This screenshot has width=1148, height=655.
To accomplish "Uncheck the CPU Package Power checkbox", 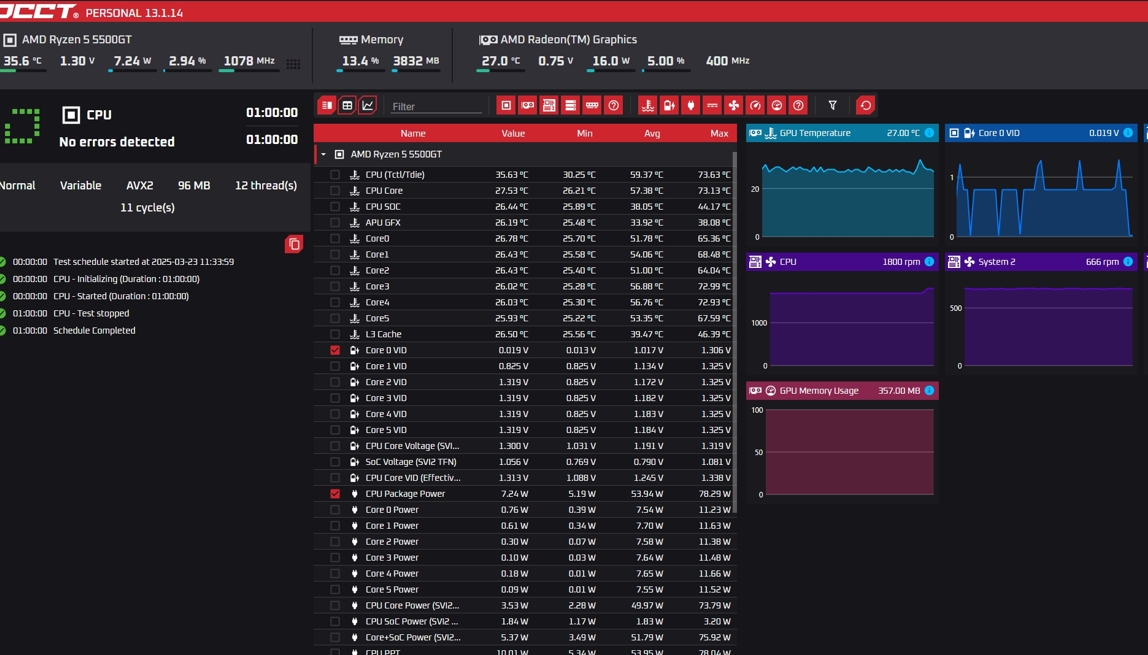I will [335, 493].
